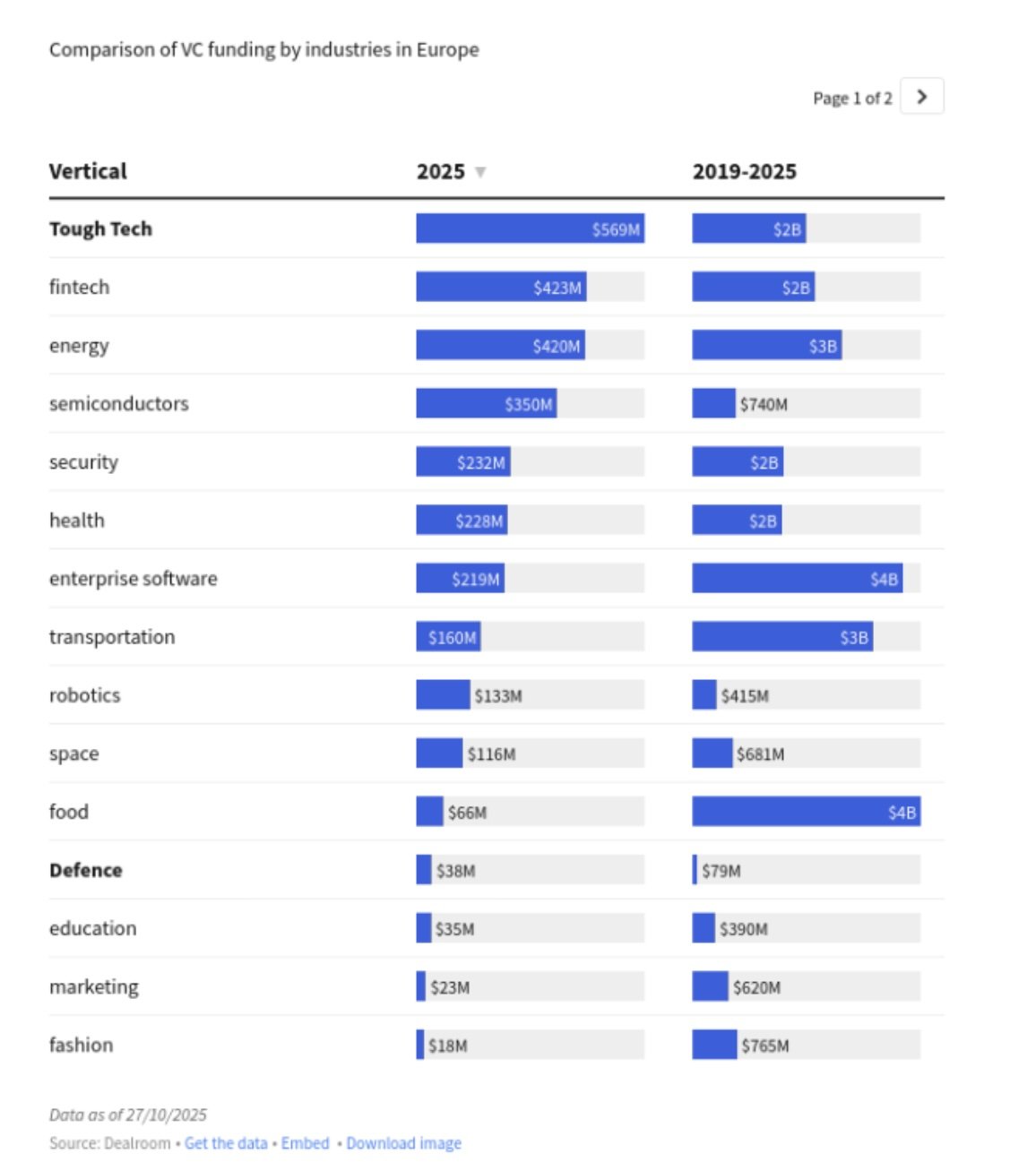Click the Embed link
Viewport: 1036px width, 1162px height.
pos(306,1143)
